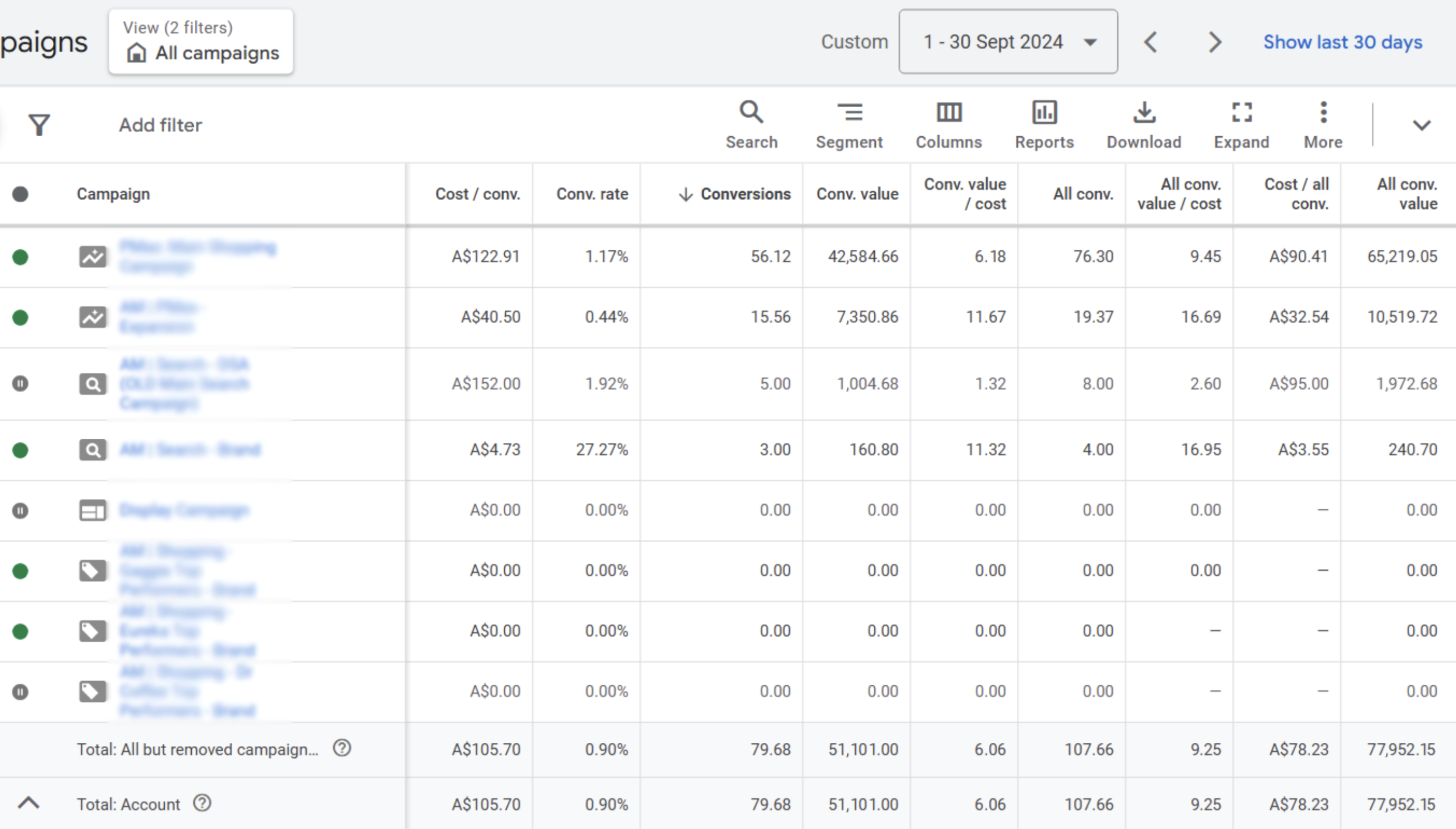Click the shopping tag icon in the last campaign row
Screen dimensions: 1456x829
point(92,691)
